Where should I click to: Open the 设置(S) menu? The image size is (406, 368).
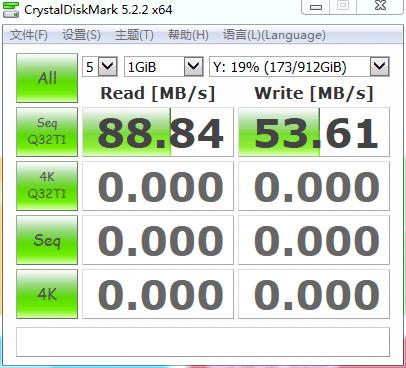(x=81, y=35)
